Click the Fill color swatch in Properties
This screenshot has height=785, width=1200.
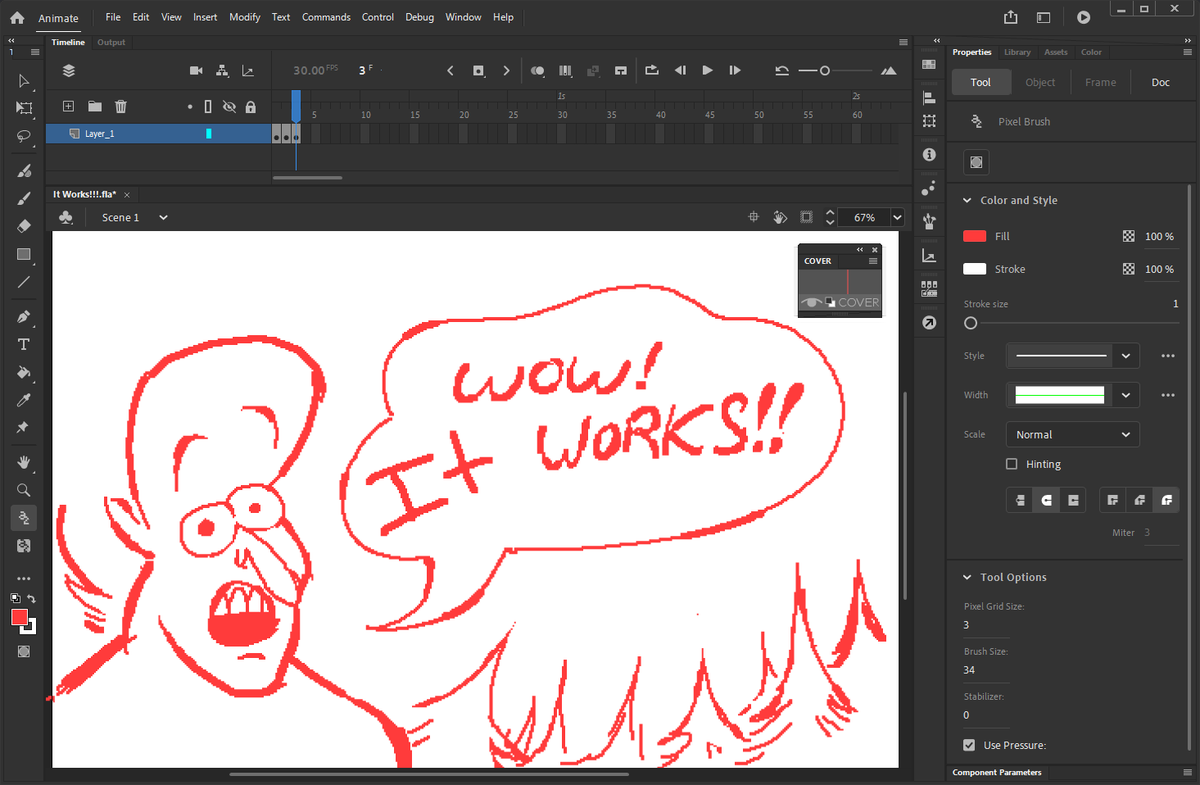(974, 236)
